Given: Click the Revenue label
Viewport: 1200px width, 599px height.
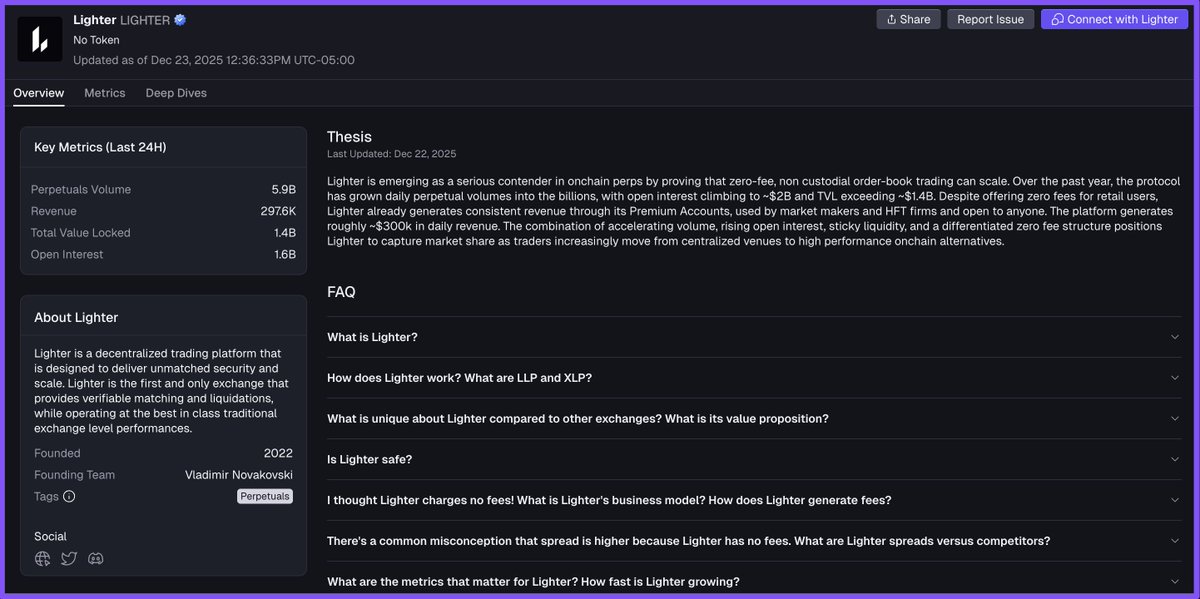Looking at the screenshot, I should coord(54,211).
